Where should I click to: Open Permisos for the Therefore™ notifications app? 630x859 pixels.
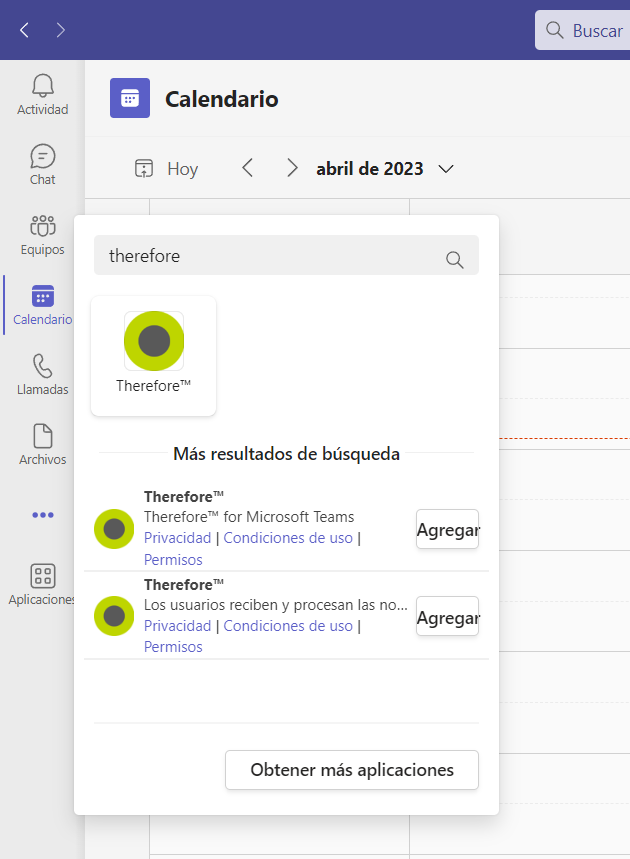click(173, 647)
